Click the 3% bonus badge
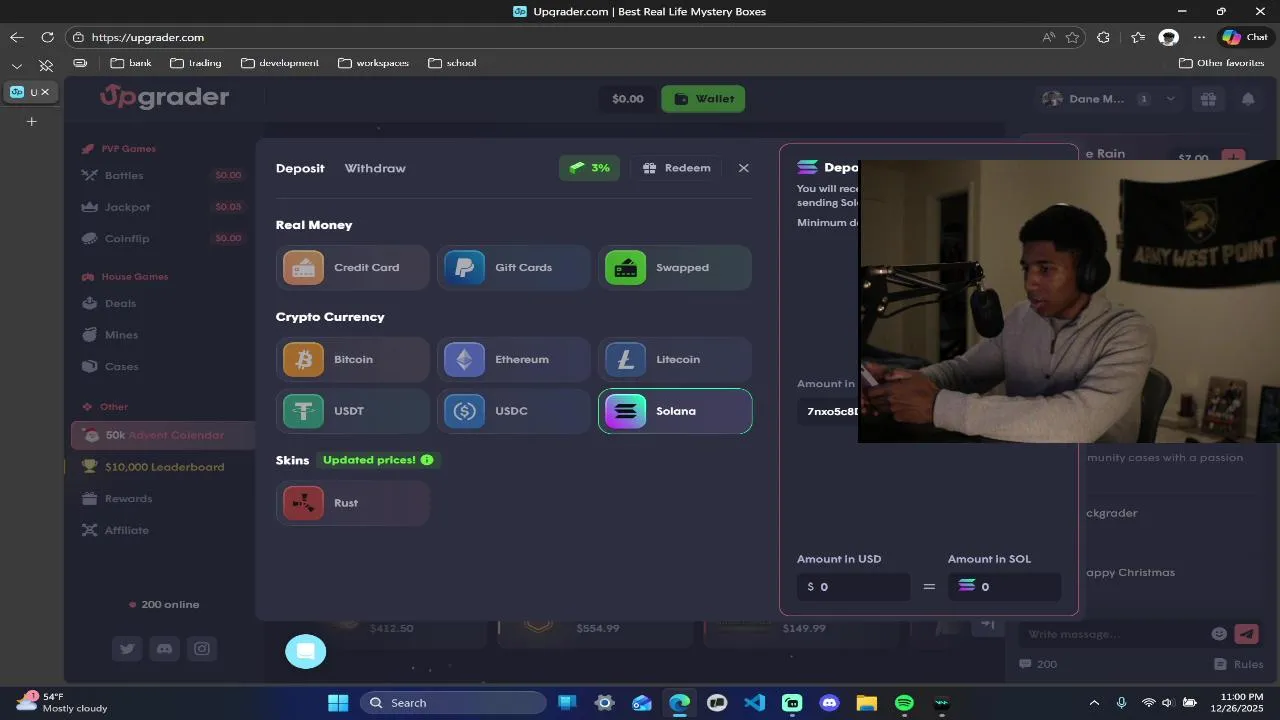The width and height of the screenshot is (1280, 720). point(589,168)
